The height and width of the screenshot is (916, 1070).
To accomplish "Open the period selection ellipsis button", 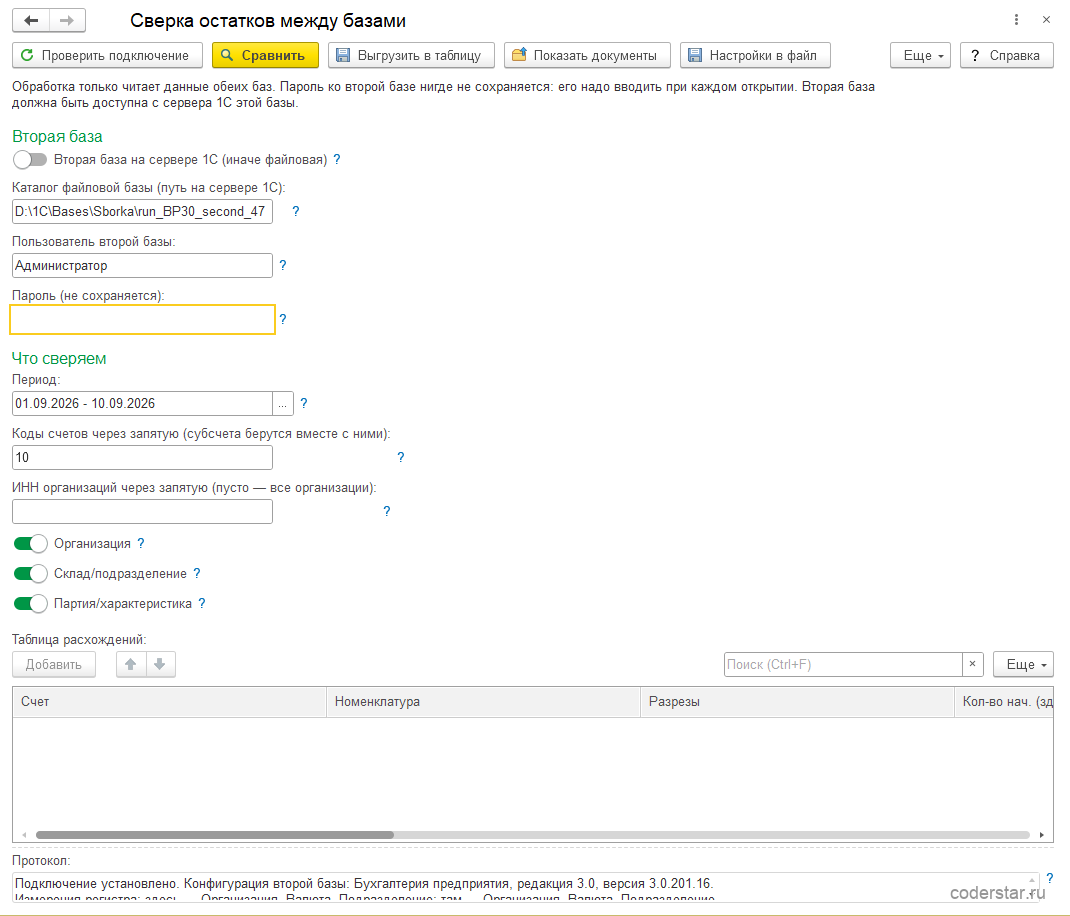I will 283,403.
